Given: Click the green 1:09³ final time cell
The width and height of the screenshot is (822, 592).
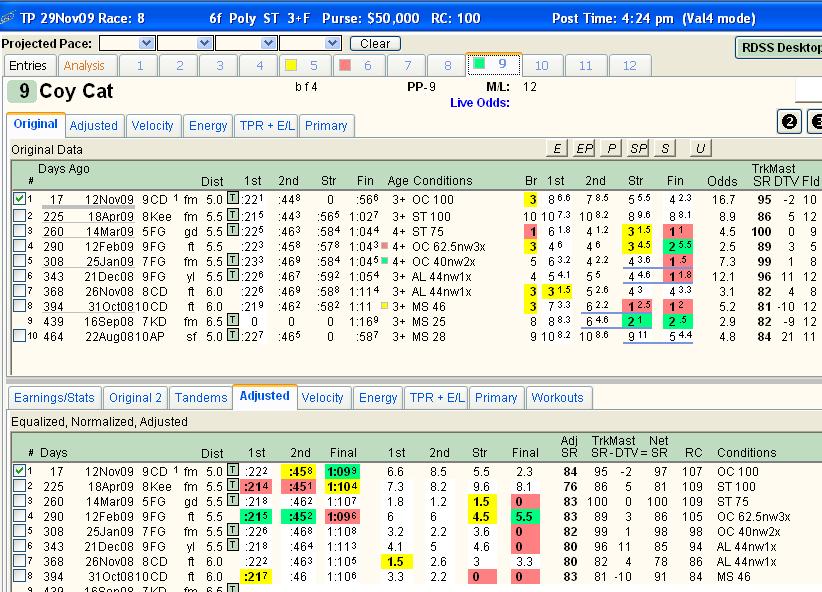Looking at the screenshot, I should click(342, 471).
